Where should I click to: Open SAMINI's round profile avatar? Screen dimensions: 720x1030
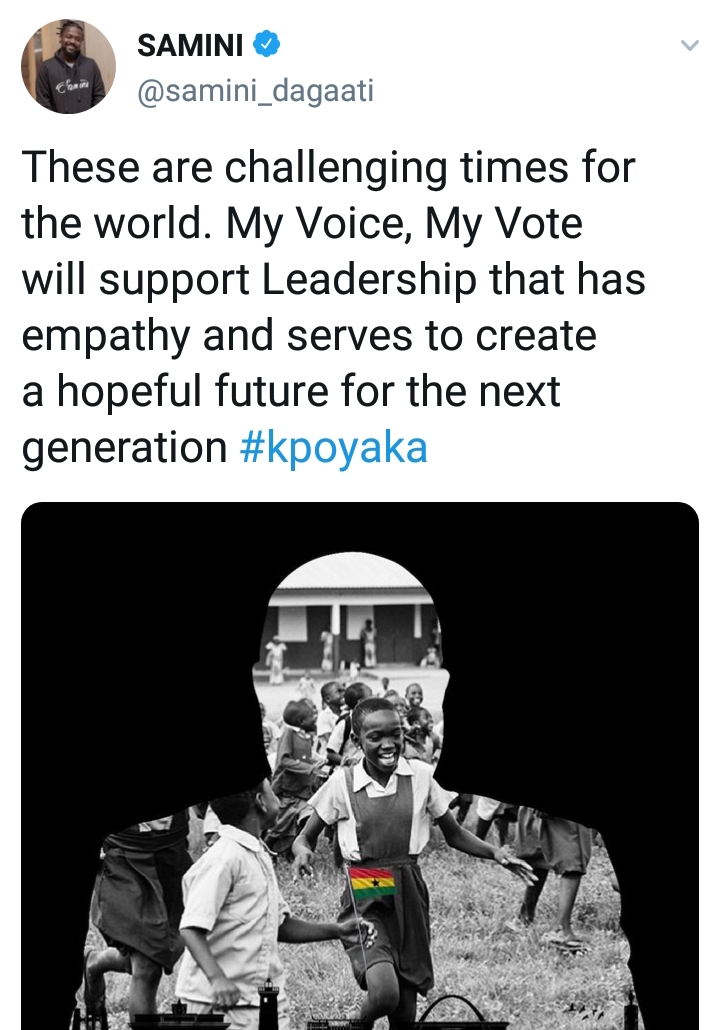[68, 66]
